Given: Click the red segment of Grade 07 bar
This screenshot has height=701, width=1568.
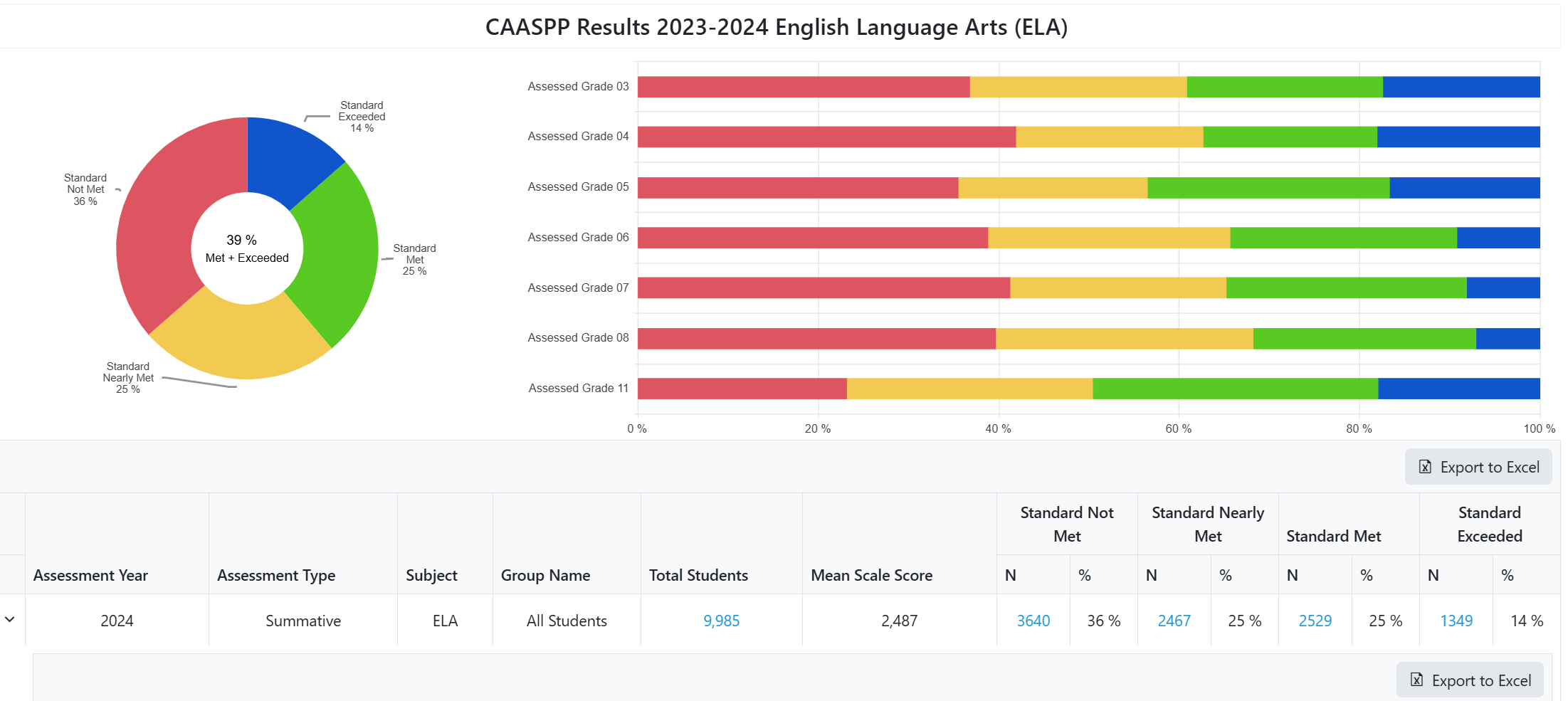Looking at the screenshot, I should click(x=824, y=288).
